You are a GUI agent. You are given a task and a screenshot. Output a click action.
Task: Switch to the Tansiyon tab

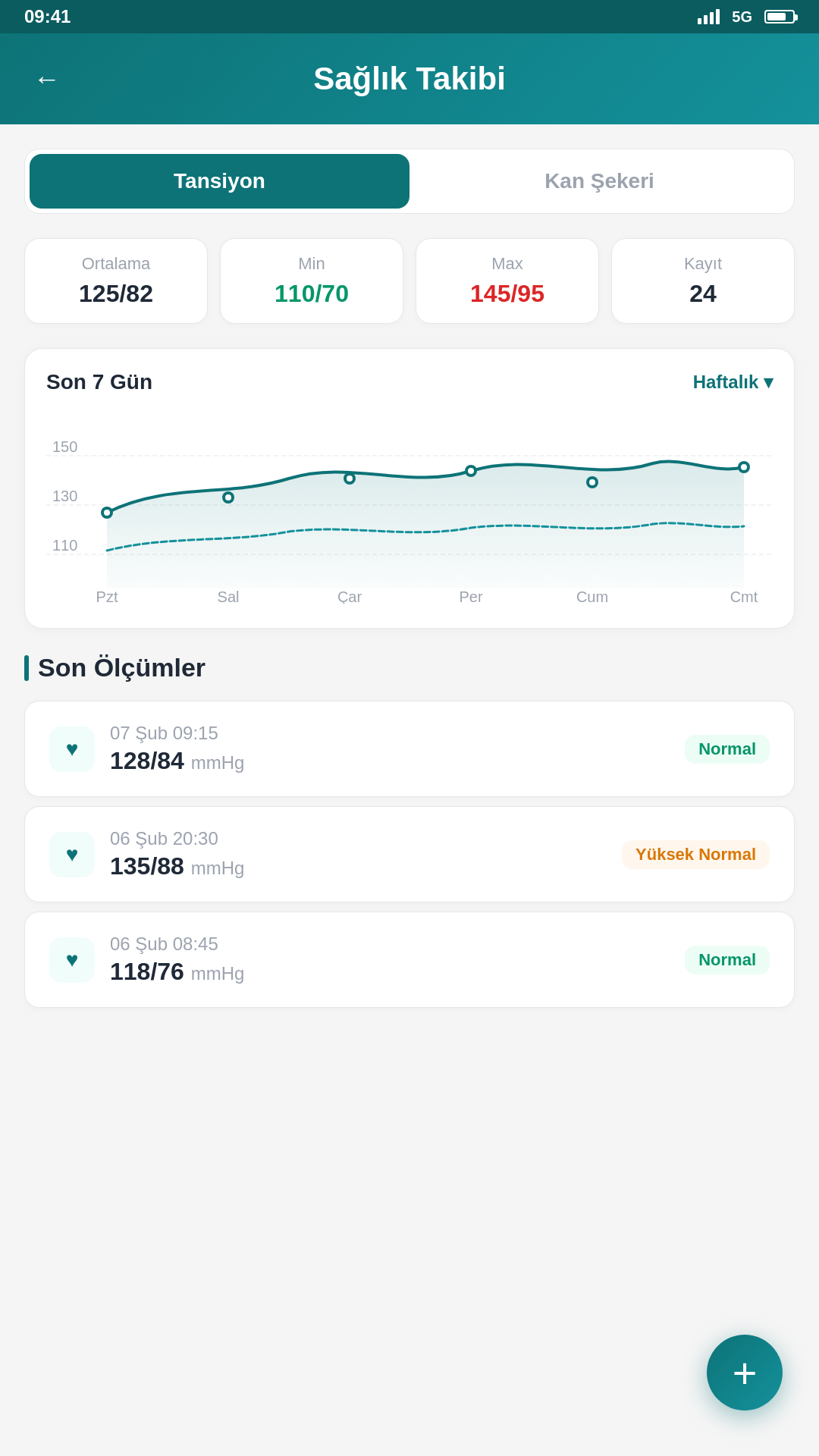tap(219, 181)
